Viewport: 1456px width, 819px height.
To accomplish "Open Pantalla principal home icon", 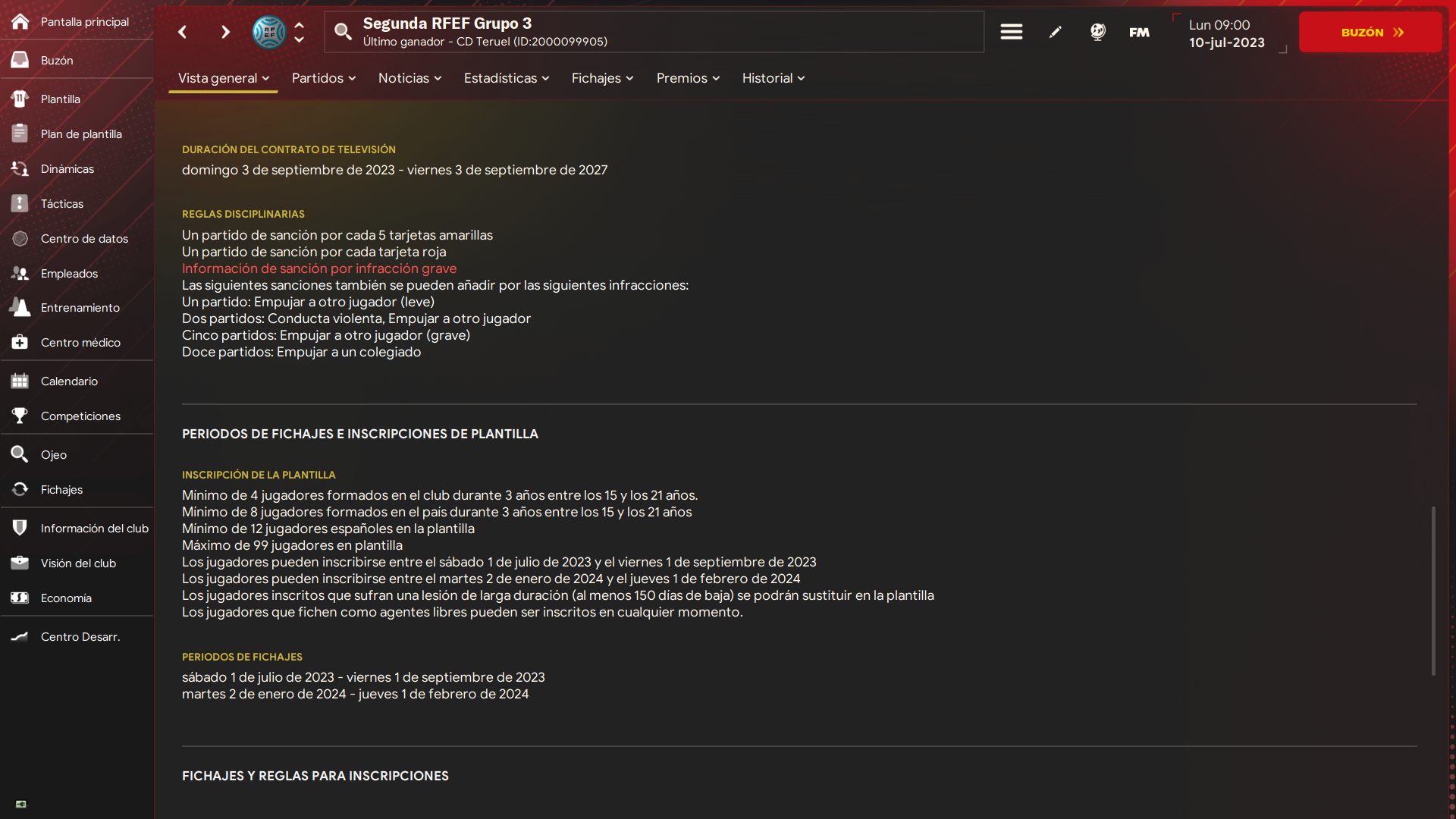I will click(x=20, y=21).
